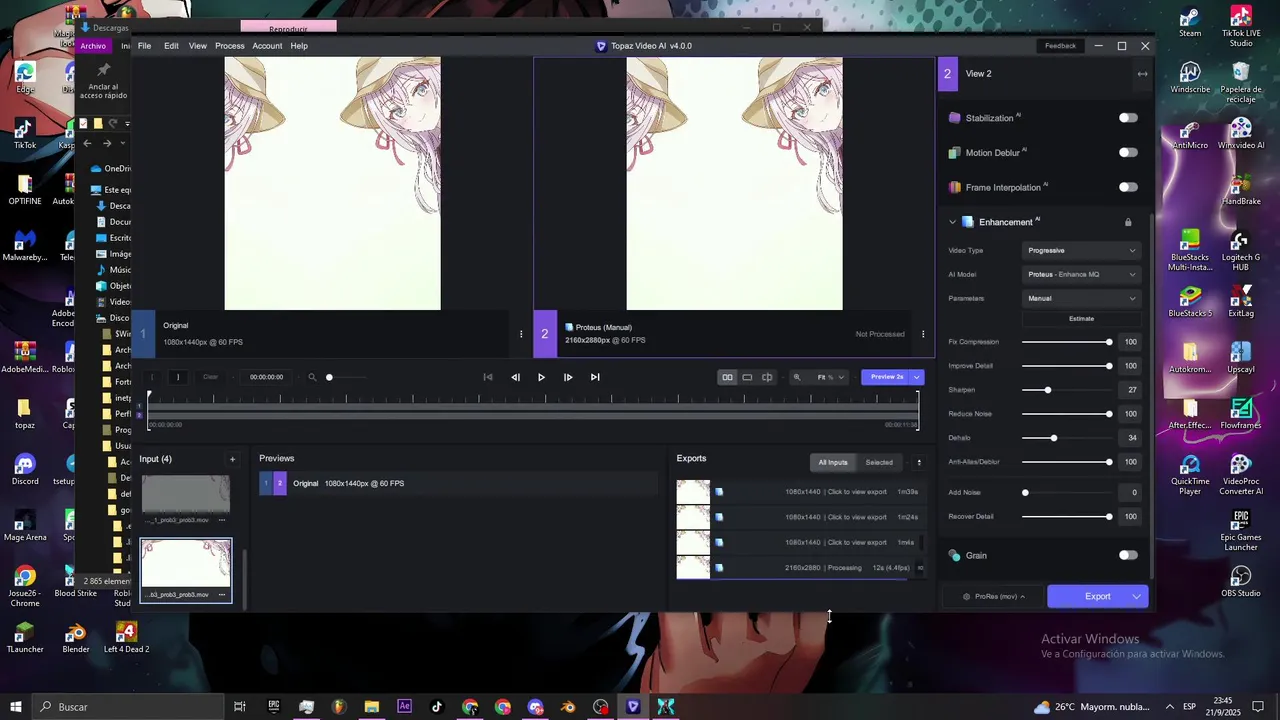1280x720 pixels.
Task: Click the Clear trim button
Action: tap(211, 377)
